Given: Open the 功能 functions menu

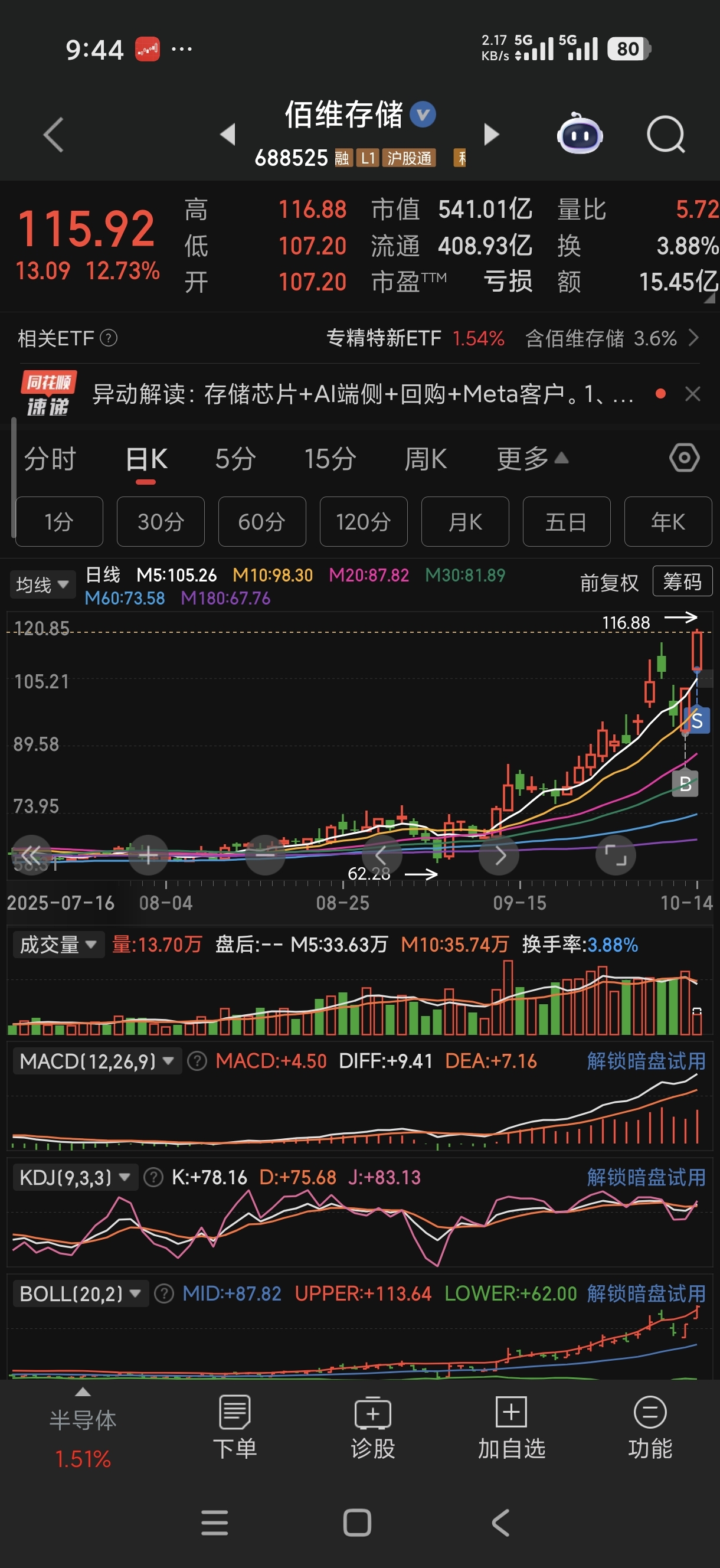Looking at the screenshot, I should (x=650, y=1427).
